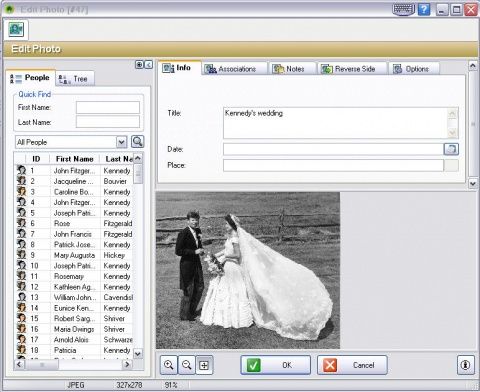Click the person icon for ID 6 Rose row
This screenshot has width=480, height=392.
[x=21, y=223]
